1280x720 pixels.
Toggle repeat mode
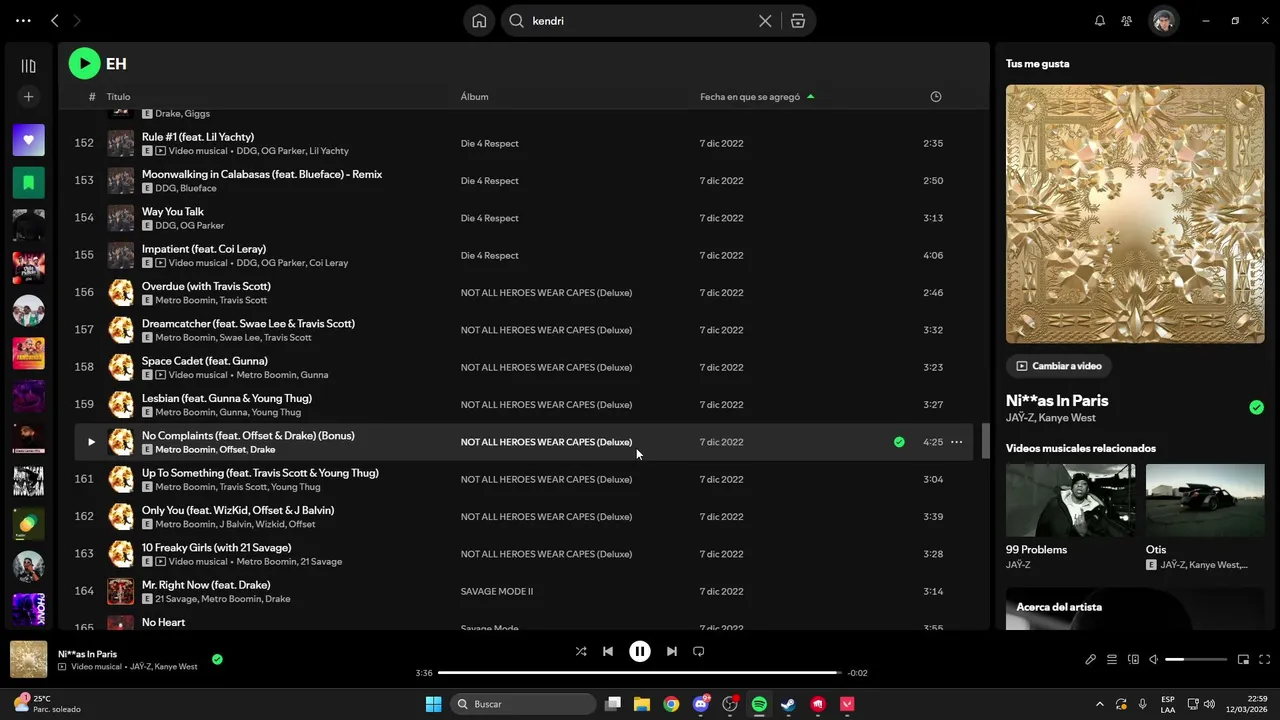tap(699, 651)
